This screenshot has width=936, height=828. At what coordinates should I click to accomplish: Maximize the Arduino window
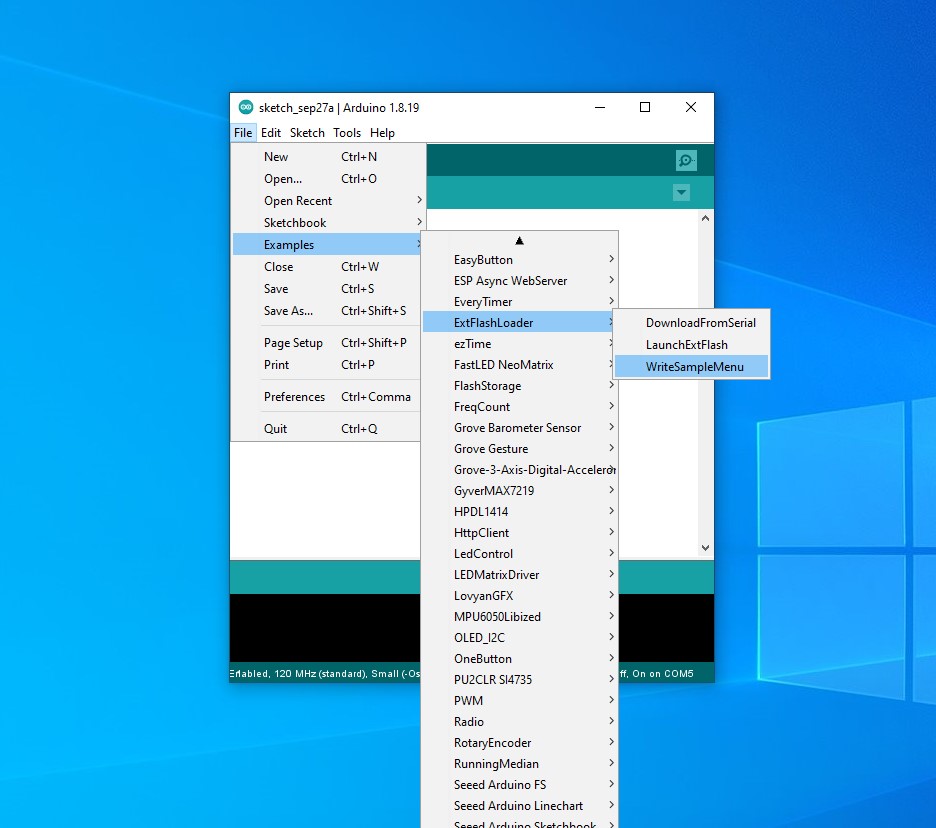(645, 107)
